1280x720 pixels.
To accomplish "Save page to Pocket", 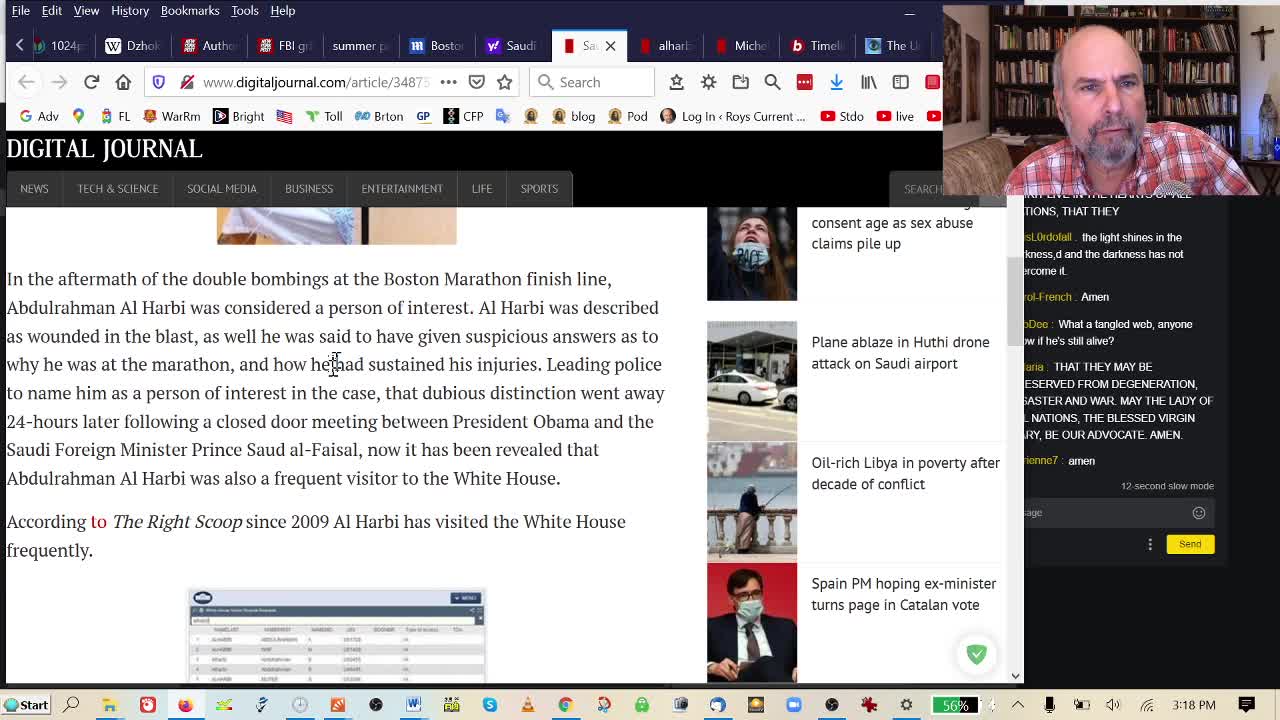I will coord(477,82).
